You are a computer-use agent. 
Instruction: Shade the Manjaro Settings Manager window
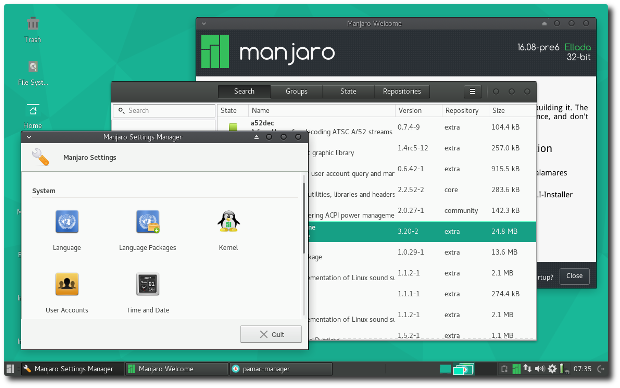256,137
